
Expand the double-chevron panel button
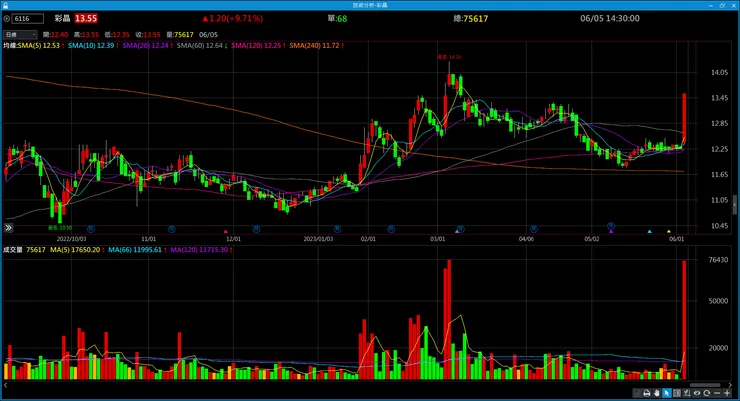8,228
